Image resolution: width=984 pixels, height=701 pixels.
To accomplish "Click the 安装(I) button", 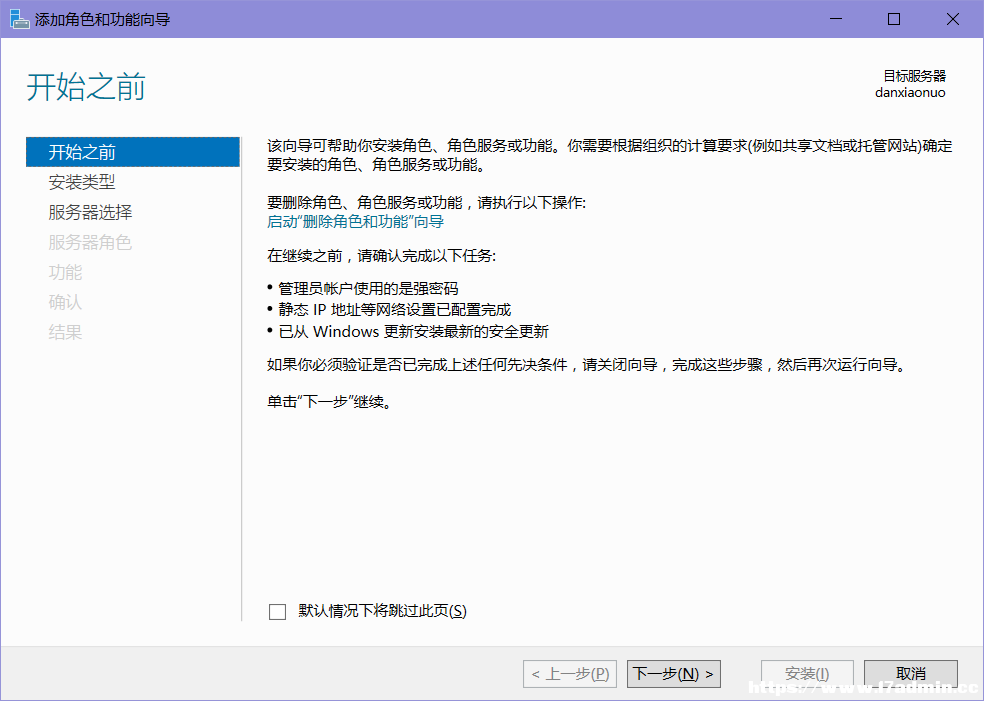I will tap(807, 674).
